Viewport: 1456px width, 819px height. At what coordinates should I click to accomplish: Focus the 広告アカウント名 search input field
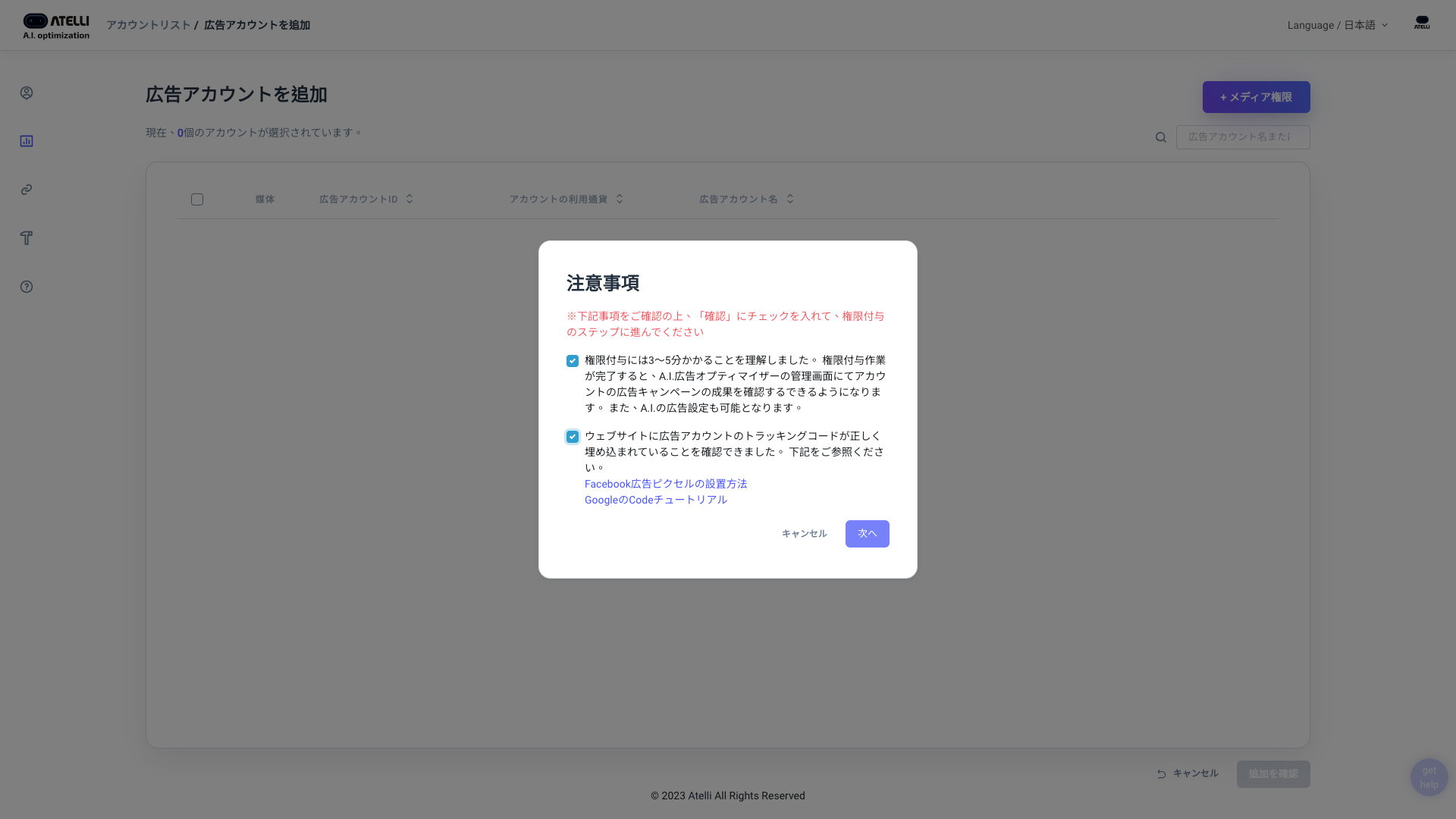(1242, 137)
